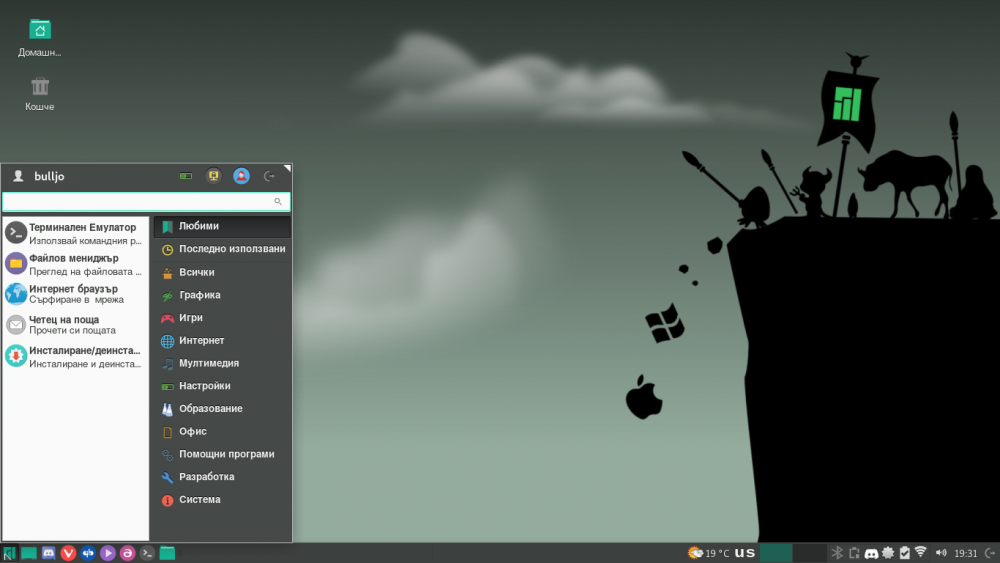Launch the pink swirl app in taskbar
Image resolution: width=1000 pixels, height=563 pixels.
(x=128, y=553)
